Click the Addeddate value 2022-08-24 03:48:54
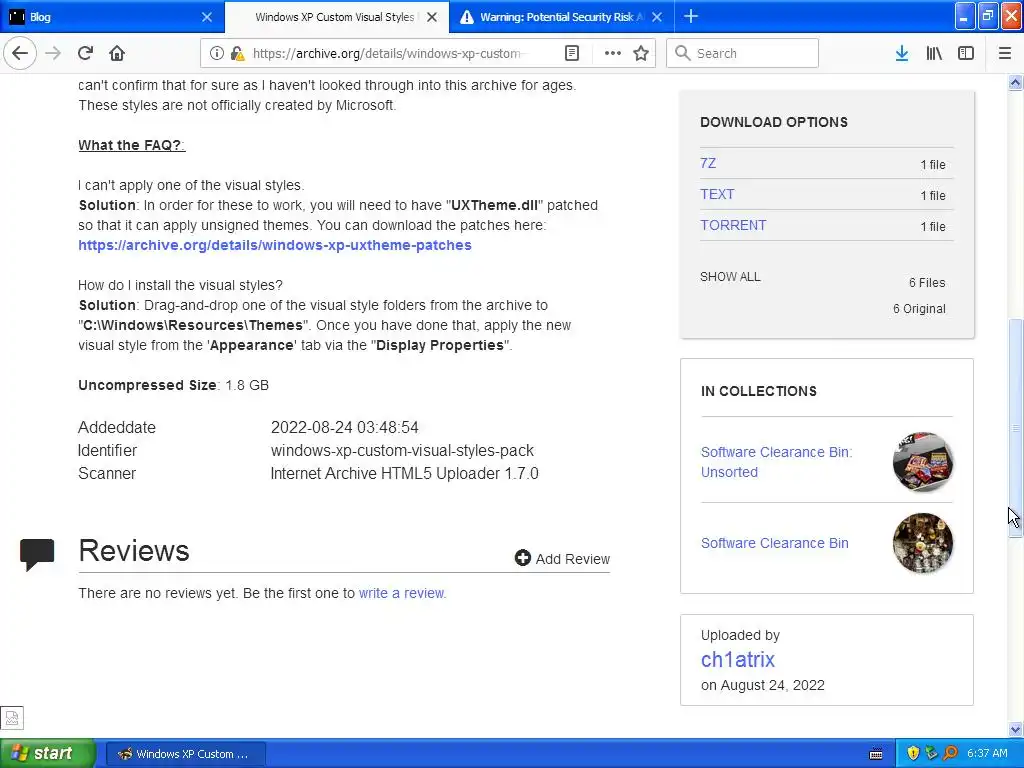 344,427
